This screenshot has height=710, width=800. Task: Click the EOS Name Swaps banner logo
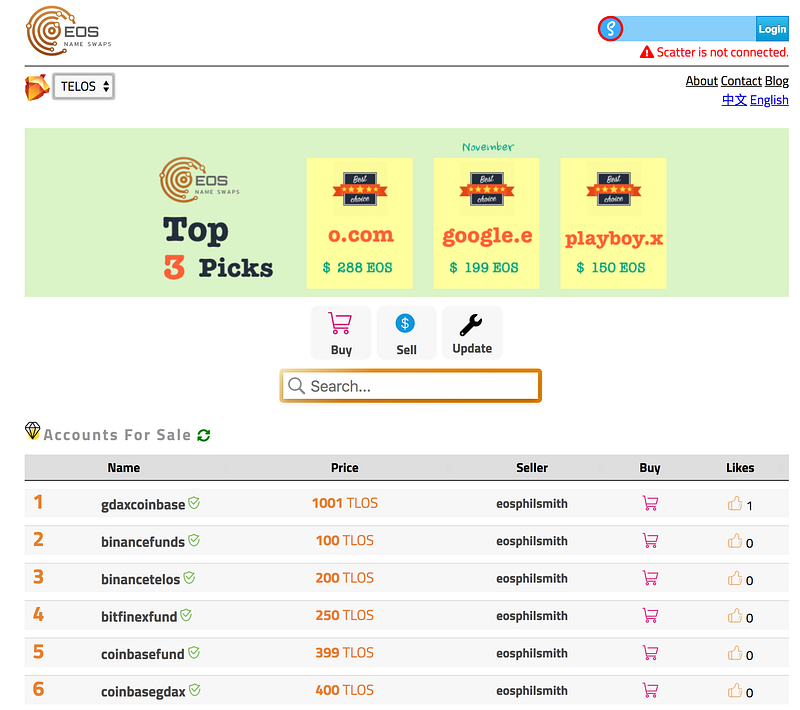[199, 180]
